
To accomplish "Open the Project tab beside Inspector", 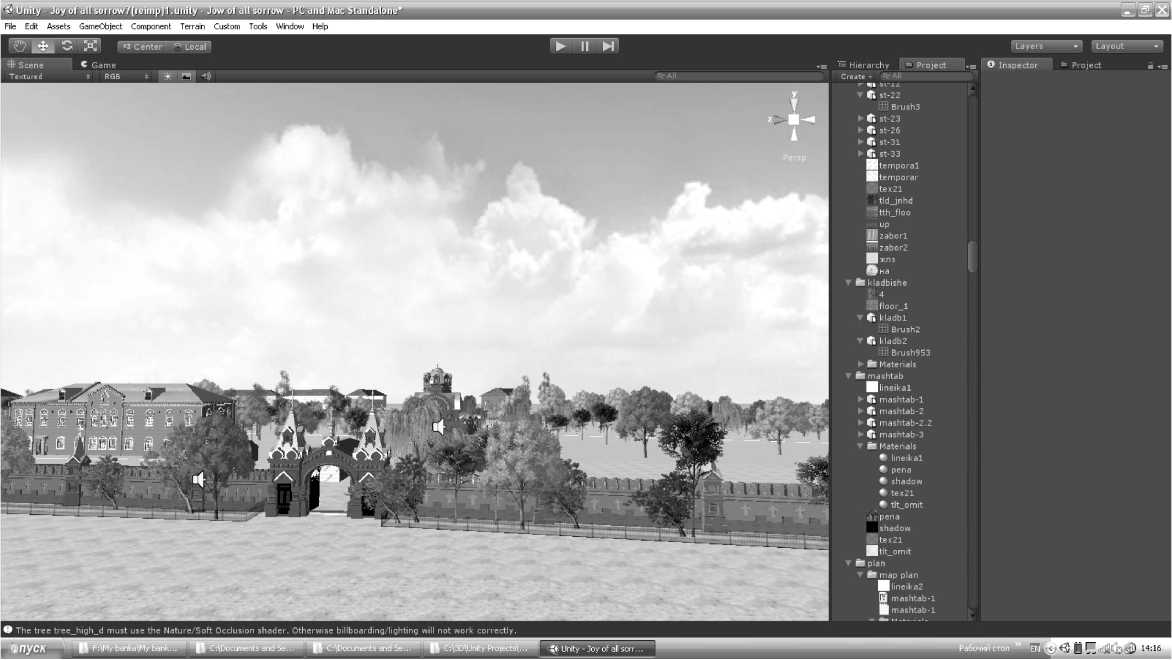I will tap(1081, 65).
